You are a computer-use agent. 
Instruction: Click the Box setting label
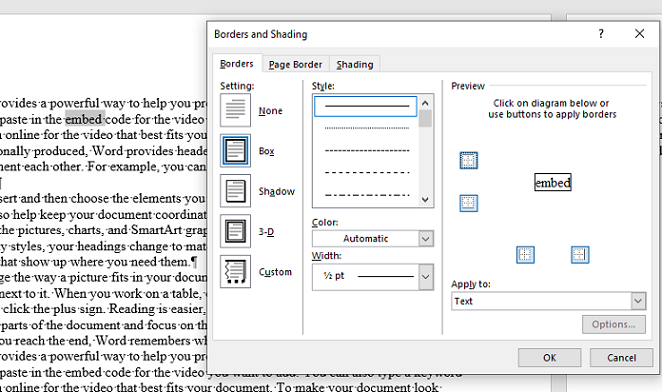click(266, 151)
